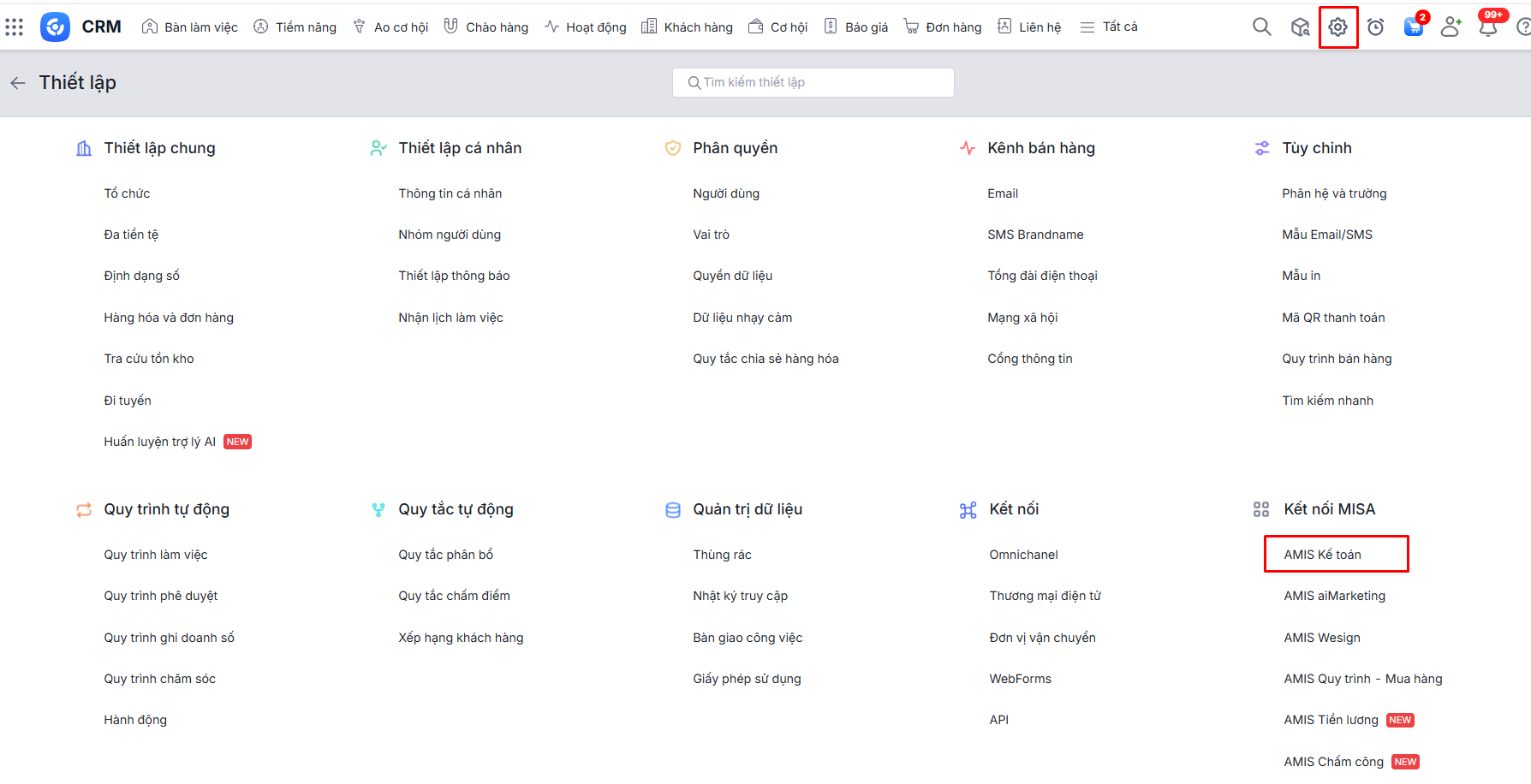Open Tổng đài điện thoại setting

coord(1042,276)
